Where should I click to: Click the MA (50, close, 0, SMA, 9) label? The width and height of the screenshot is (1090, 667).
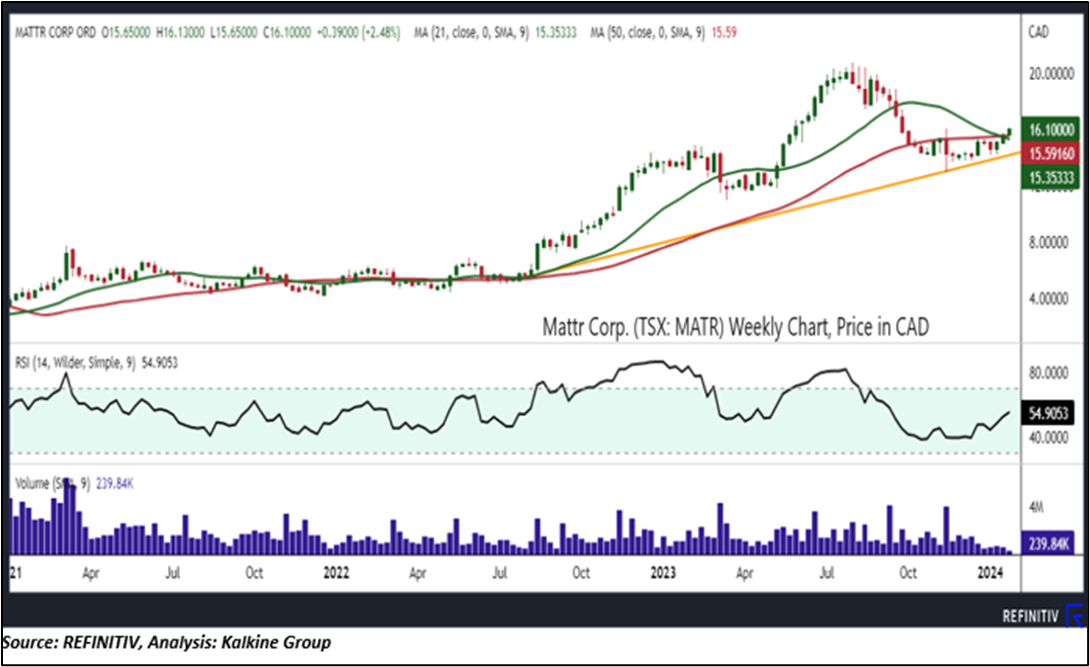(x=647, y=33)
